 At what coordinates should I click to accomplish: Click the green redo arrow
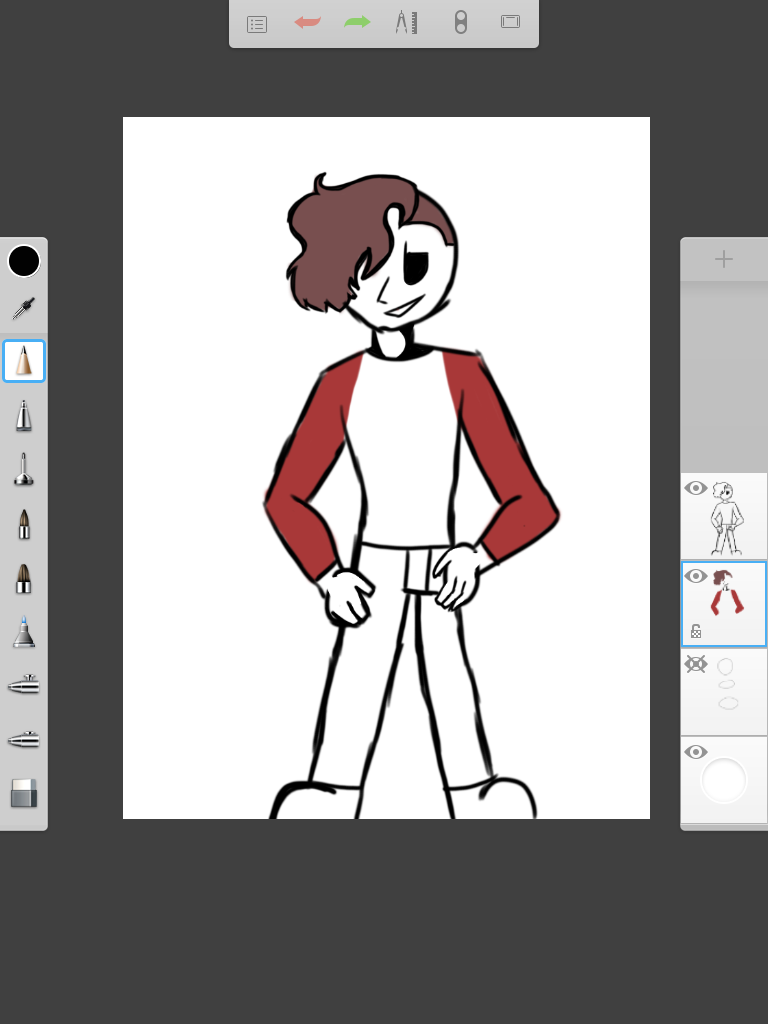[357, 22]
